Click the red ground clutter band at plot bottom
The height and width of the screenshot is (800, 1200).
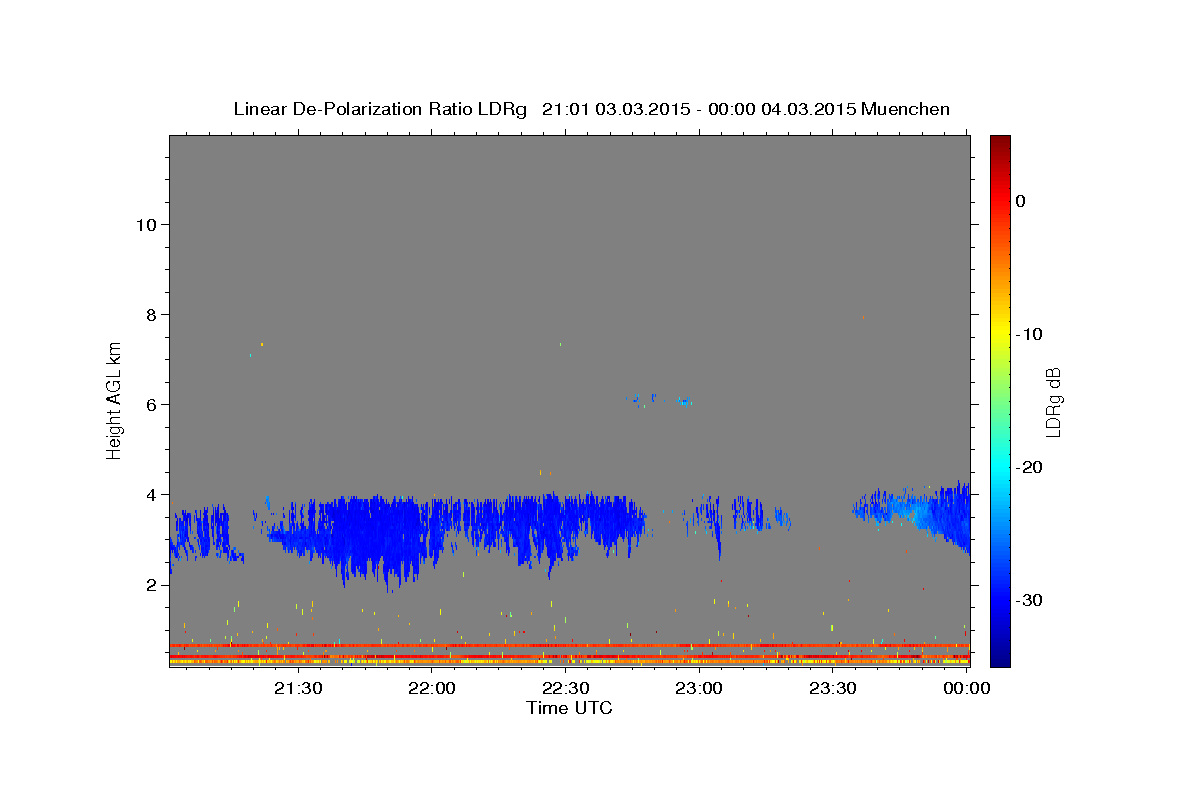tap(569, 646)
